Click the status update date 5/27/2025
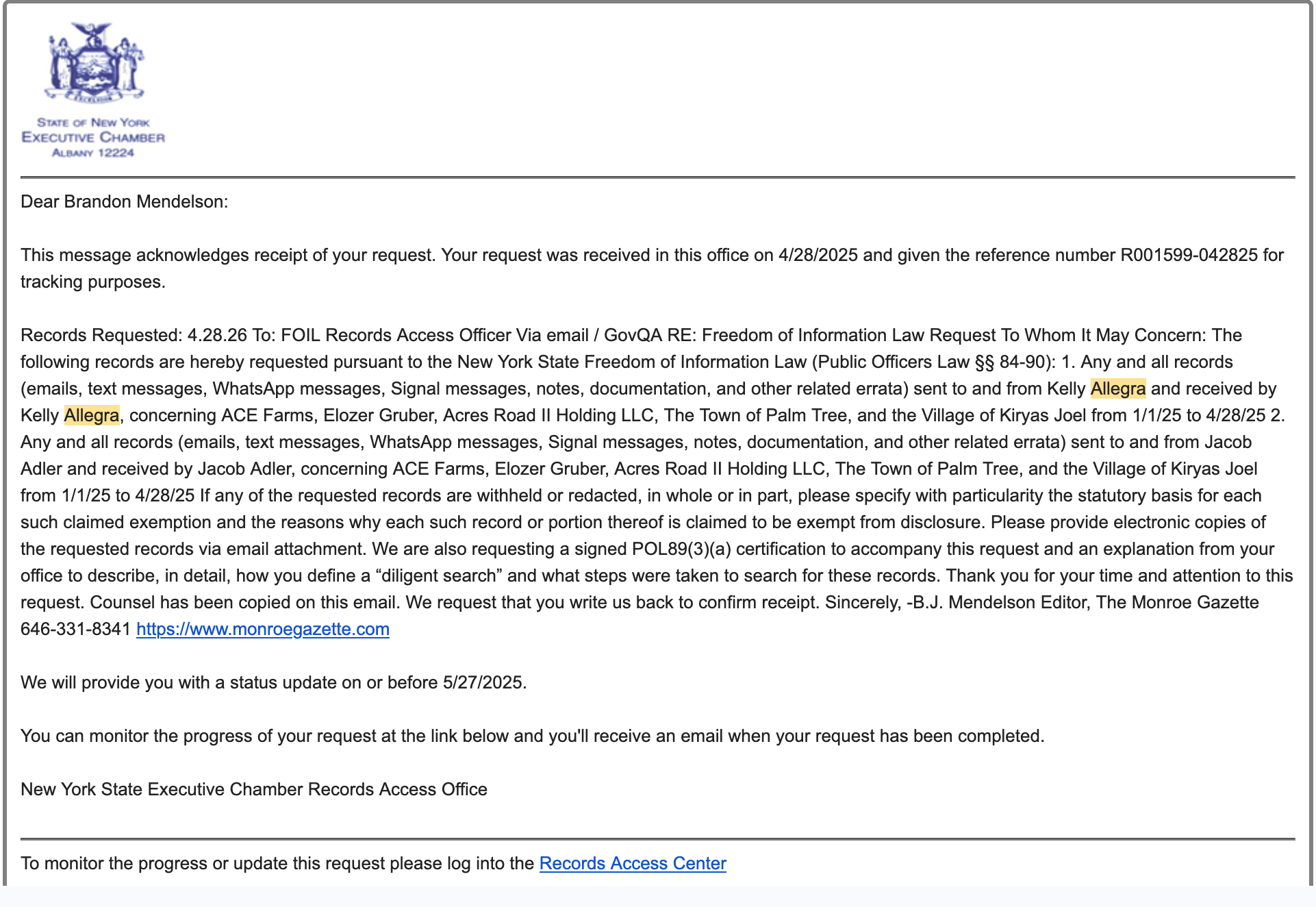1316x907 pixels. click(x=483, y=682)
